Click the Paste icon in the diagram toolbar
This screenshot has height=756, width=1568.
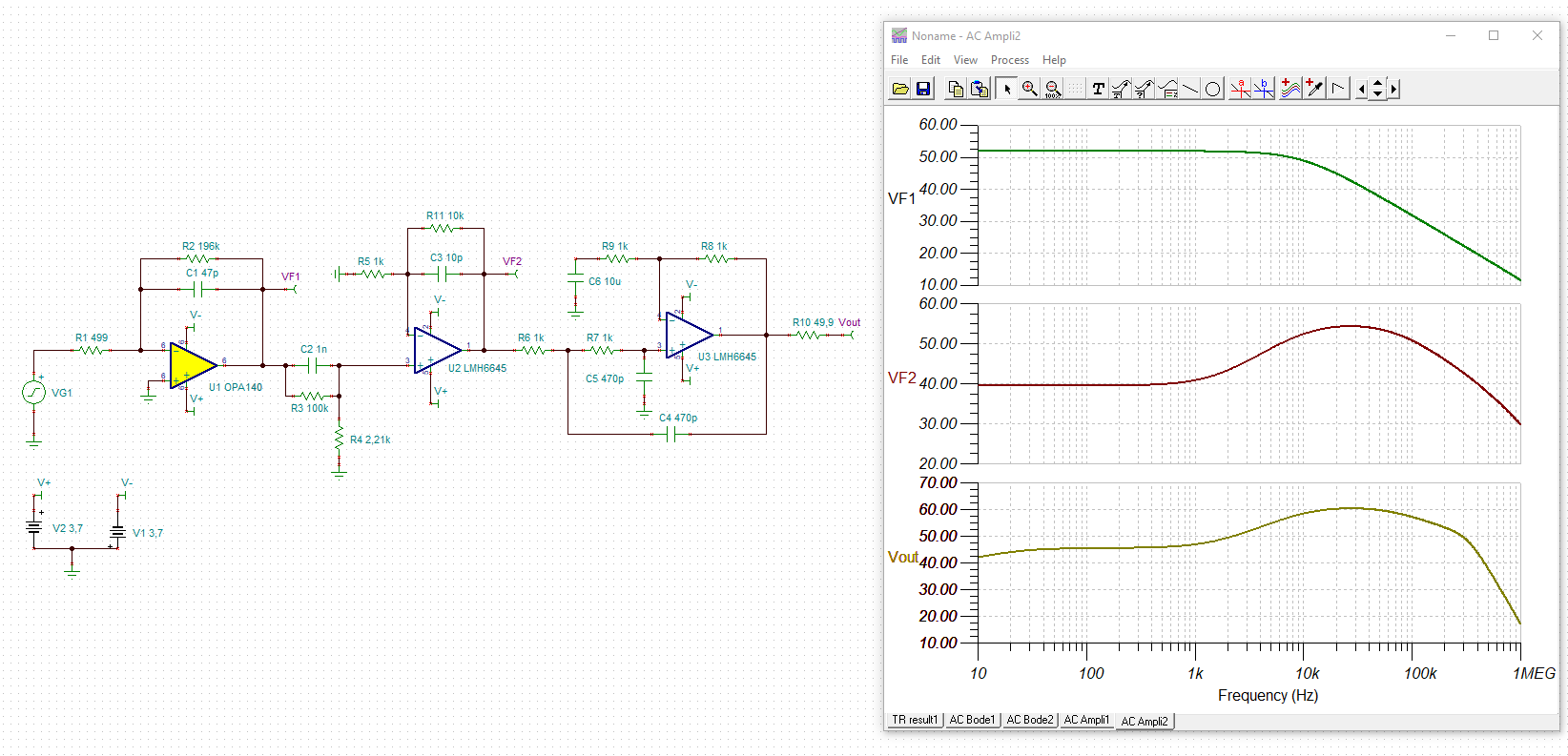979,89
